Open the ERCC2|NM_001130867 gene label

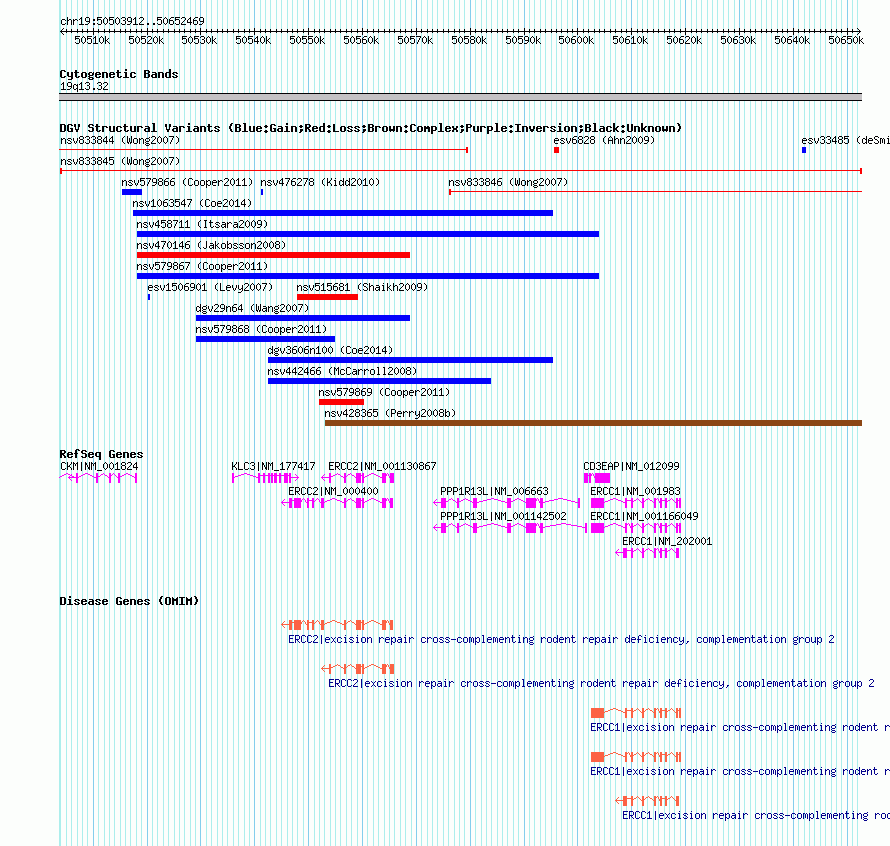382,466
